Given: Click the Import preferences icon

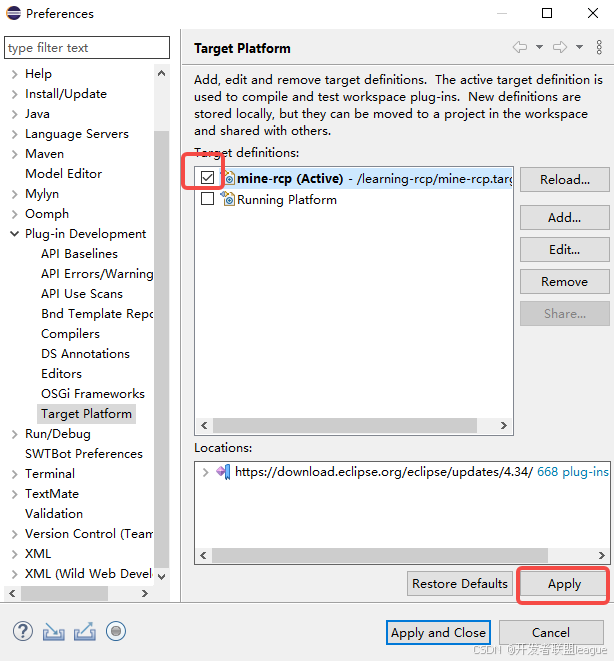Looking at the screenshot, I should point(54,631).
